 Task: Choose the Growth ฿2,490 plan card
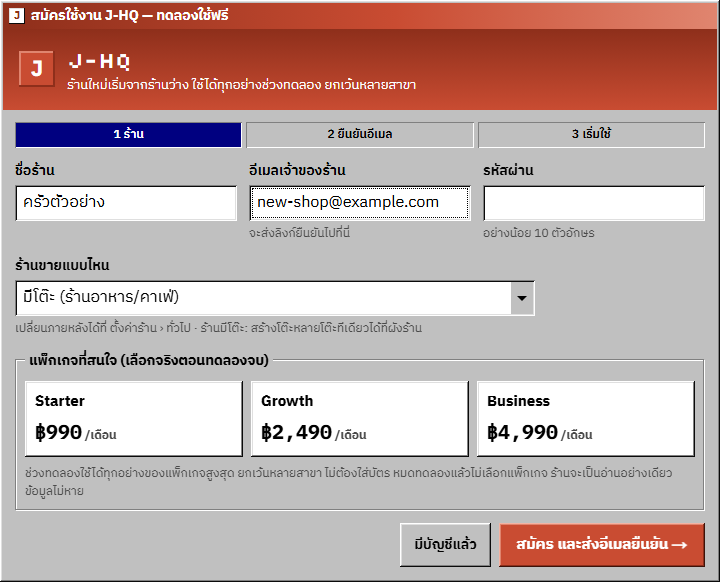tap(360, 419)
